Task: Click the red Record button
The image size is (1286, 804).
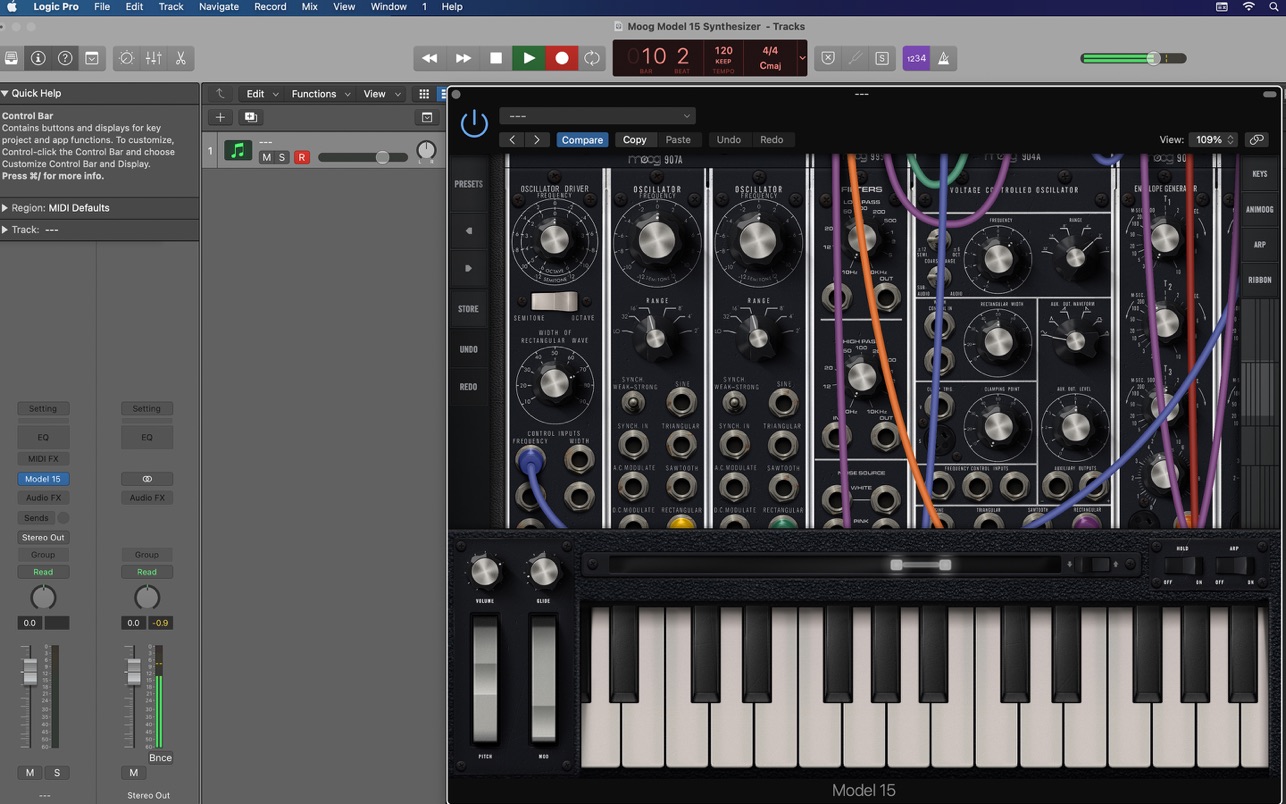Action: [561, 58]
